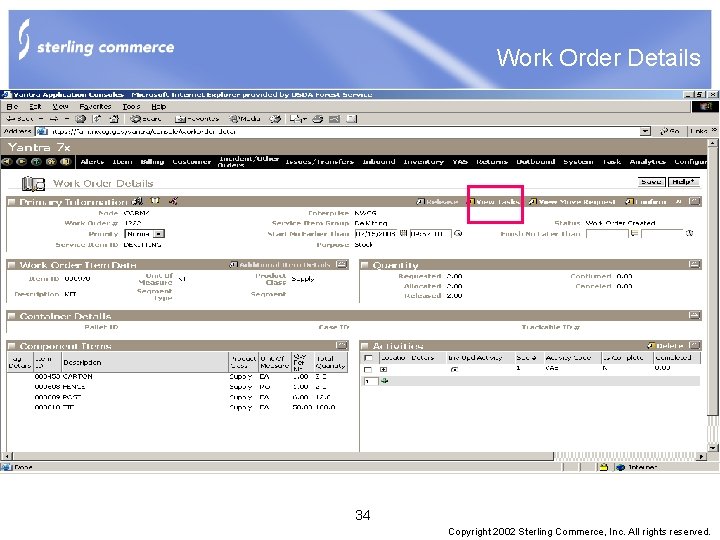Open the Alerts menu in Yantra

[x=92, y=162]
